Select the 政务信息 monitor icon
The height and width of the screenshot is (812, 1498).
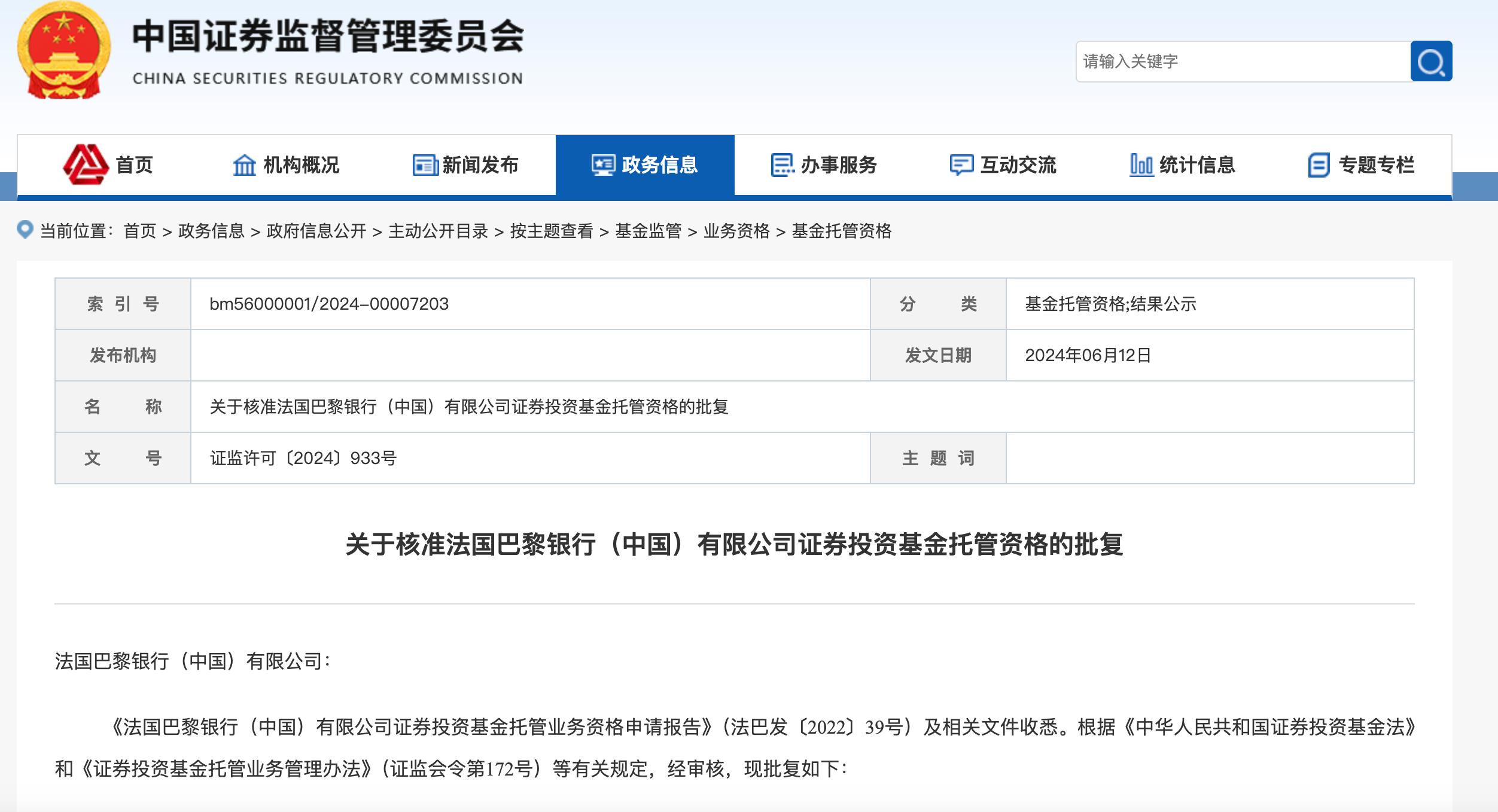tap(602, 166)
